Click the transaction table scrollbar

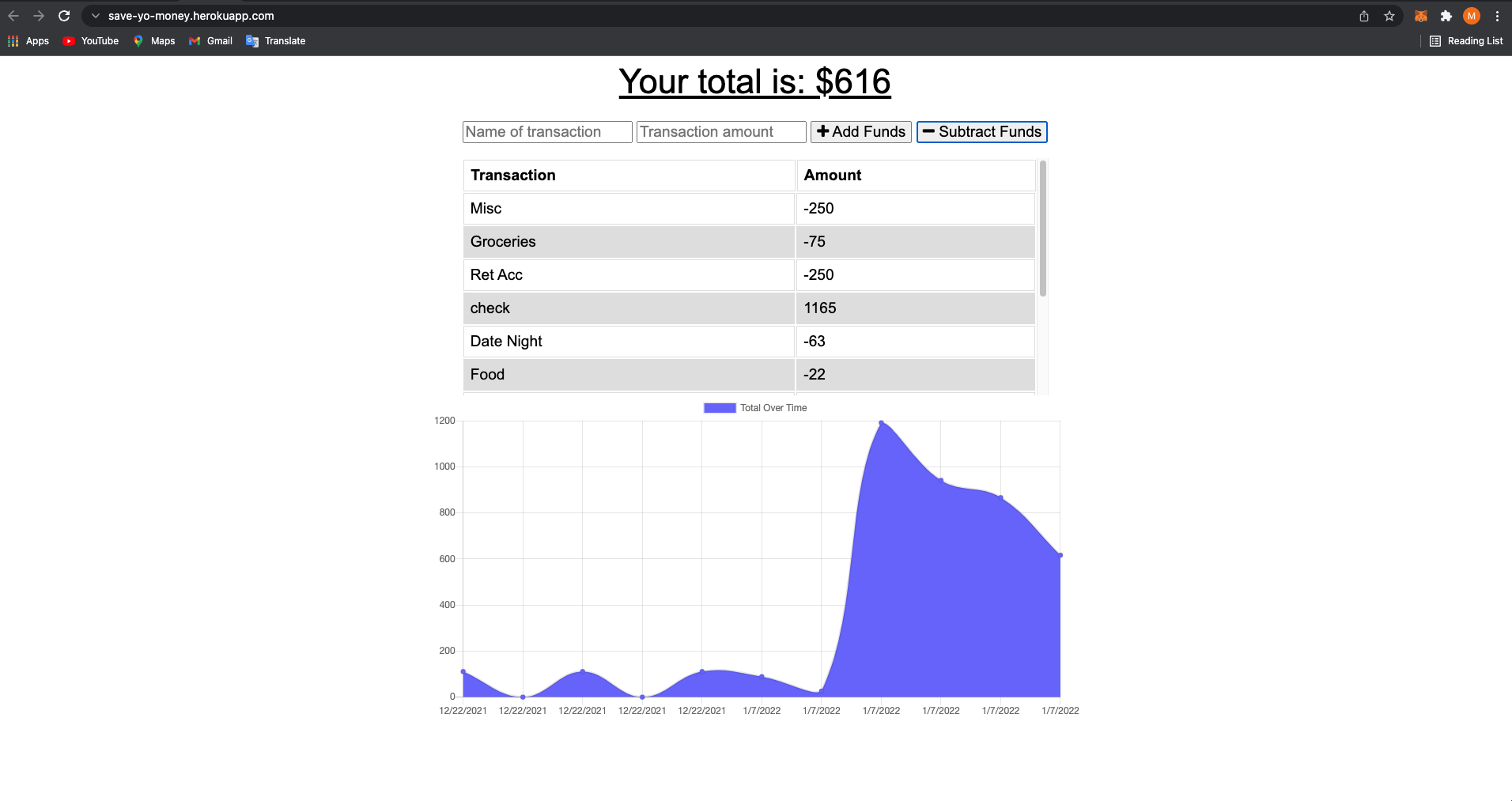tap(1043, 229)
